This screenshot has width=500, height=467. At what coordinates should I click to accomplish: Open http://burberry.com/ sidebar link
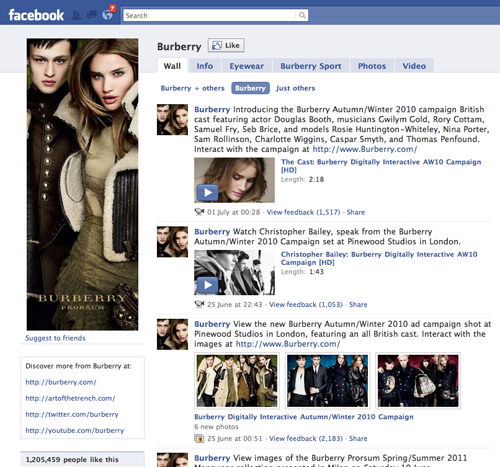(x=61, y=382)
